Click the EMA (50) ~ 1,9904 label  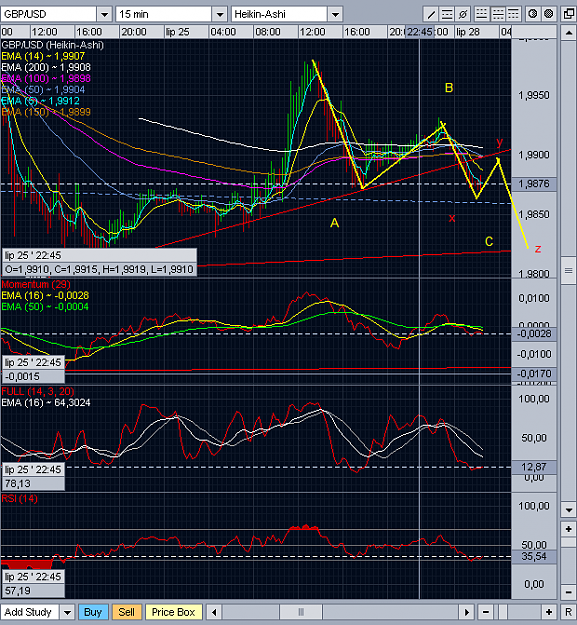coord(43,90)
